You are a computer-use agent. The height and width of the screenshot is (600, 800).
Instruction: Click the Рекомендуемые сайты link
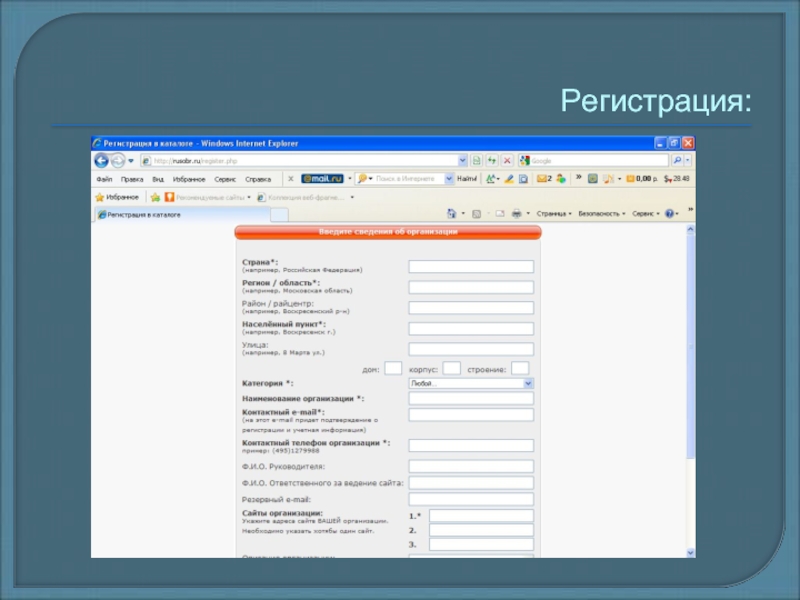coord(205,197)
